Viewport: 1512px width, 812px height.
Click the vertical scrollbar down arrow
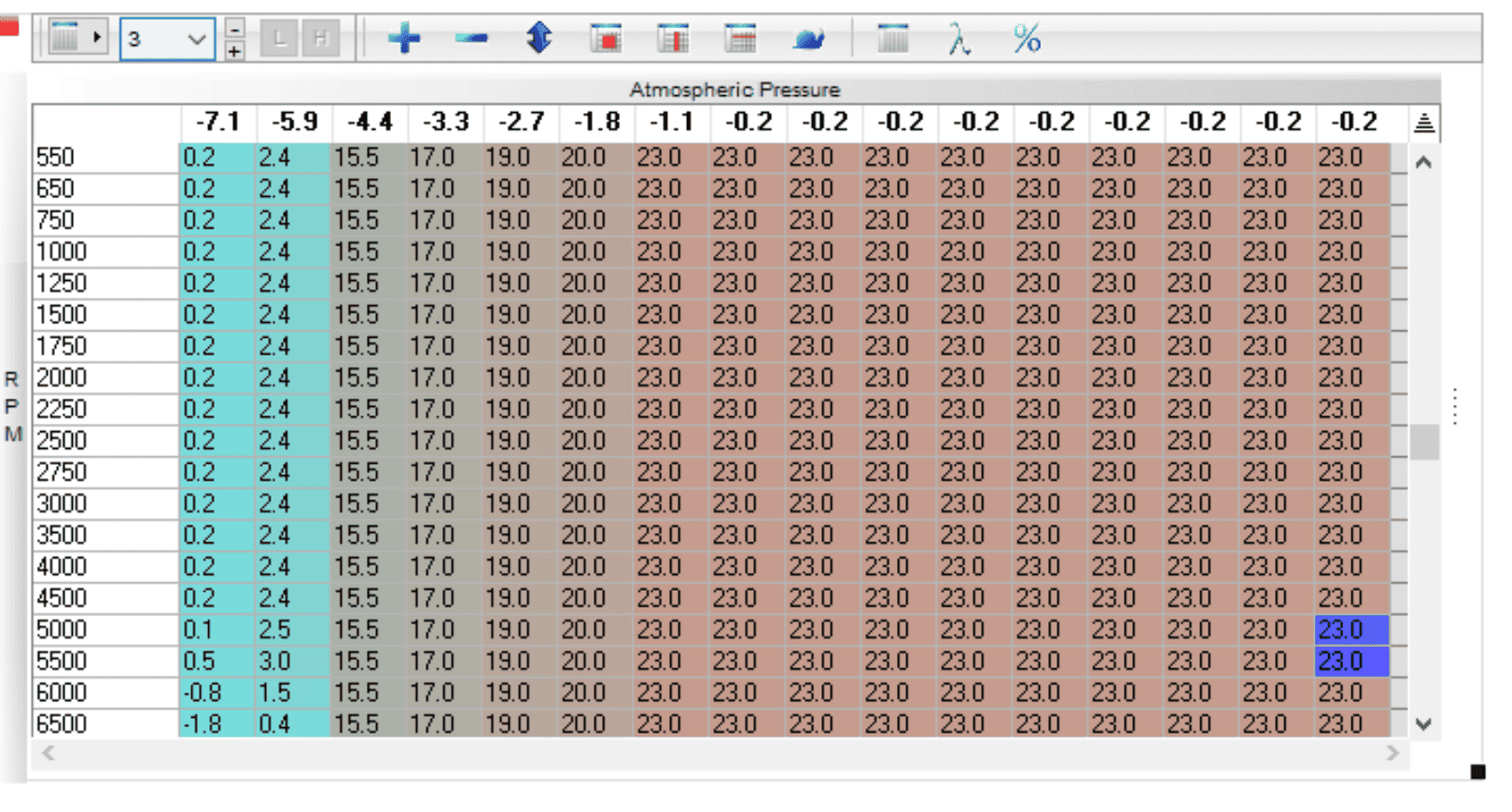coord(1423,724)
